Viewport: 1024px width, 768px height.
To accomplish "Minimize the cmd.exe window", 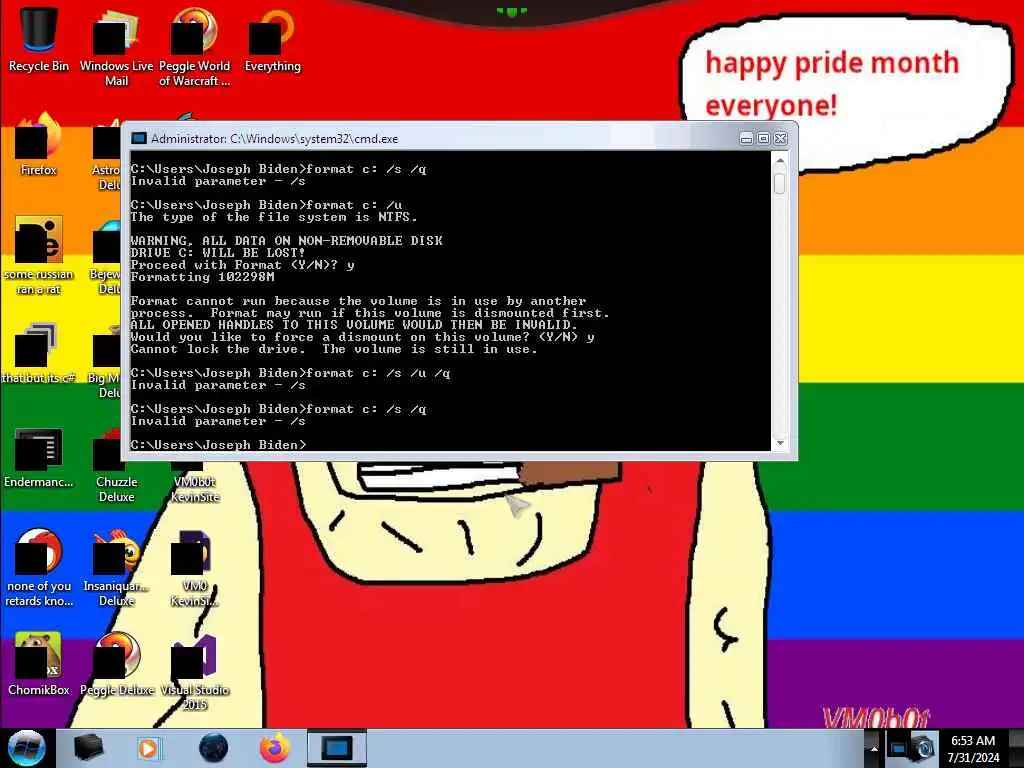I will pyautogui.click(x=746, y=138).
